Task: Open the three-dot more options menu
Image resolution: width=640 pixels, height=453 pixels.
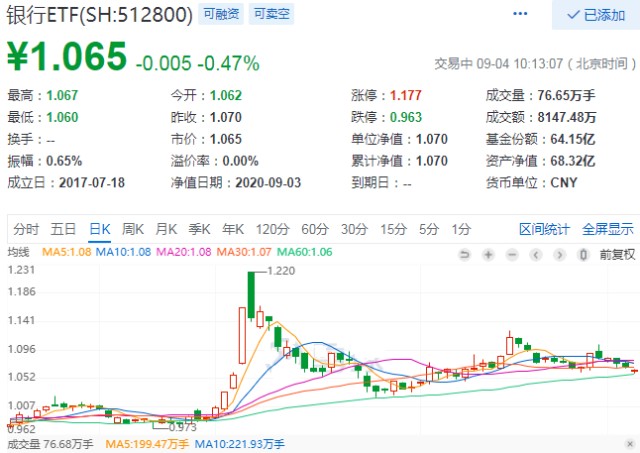Action: pyautogui.click(x=520, y=13)
